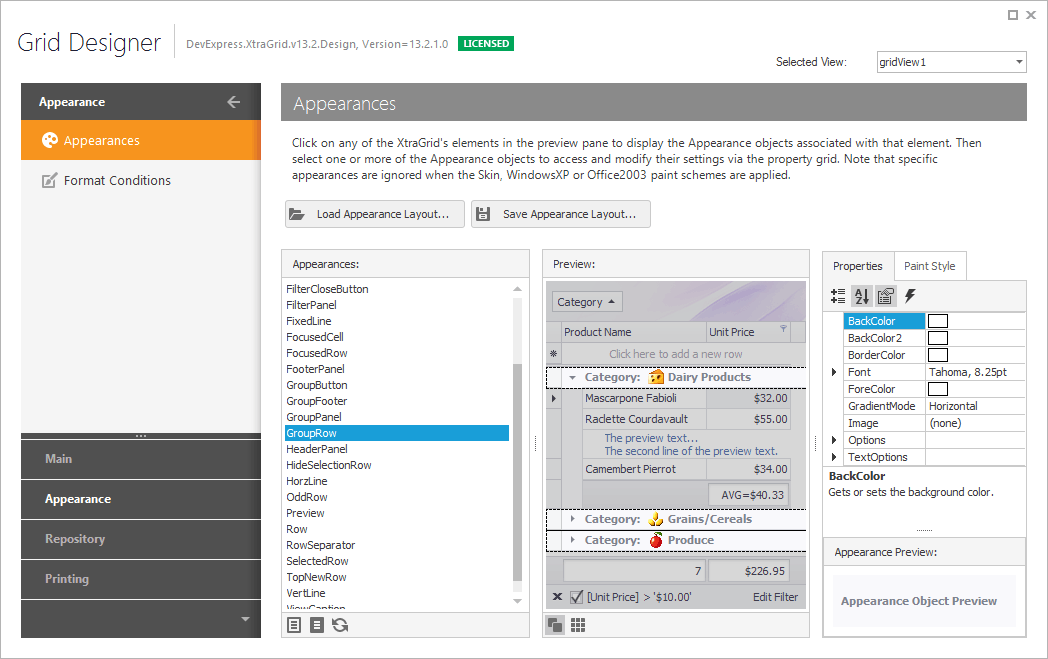Select HeaderPanel appearance

click(317, 449)
